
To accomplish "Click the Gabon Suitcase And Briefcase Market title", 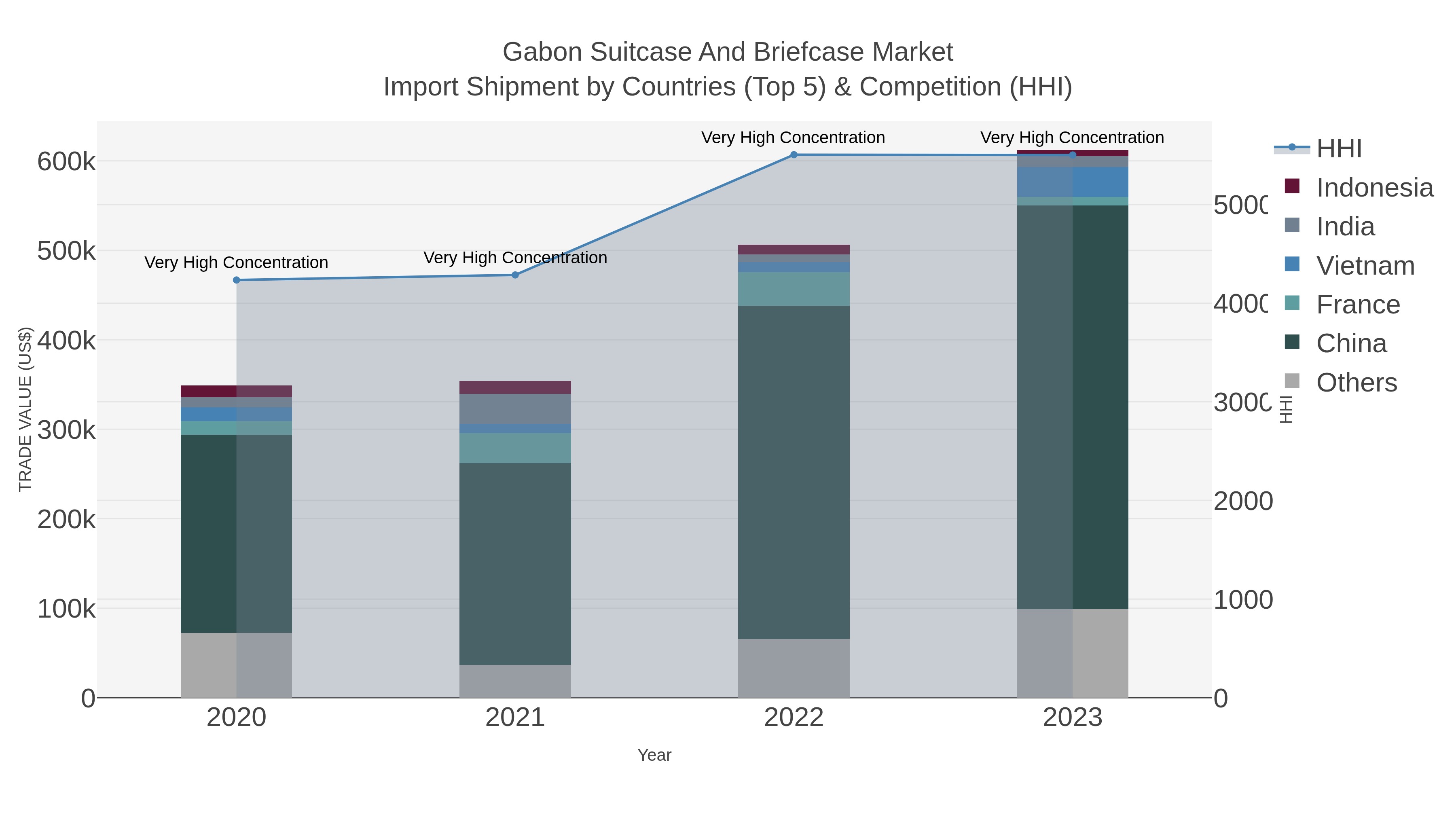I will (x=728, y=52).
